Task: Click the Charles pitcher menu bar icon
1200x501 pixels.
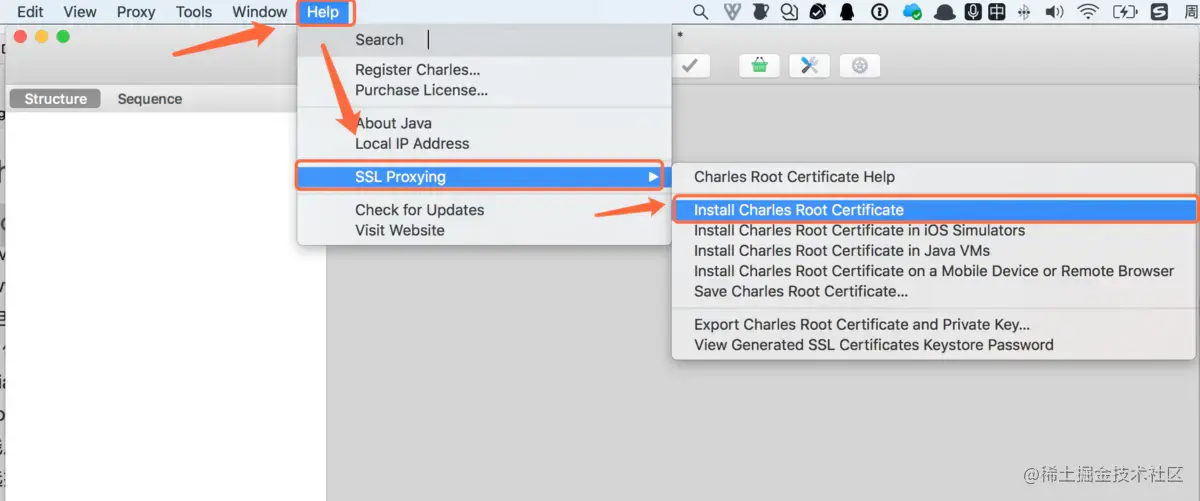Action: 760,12
